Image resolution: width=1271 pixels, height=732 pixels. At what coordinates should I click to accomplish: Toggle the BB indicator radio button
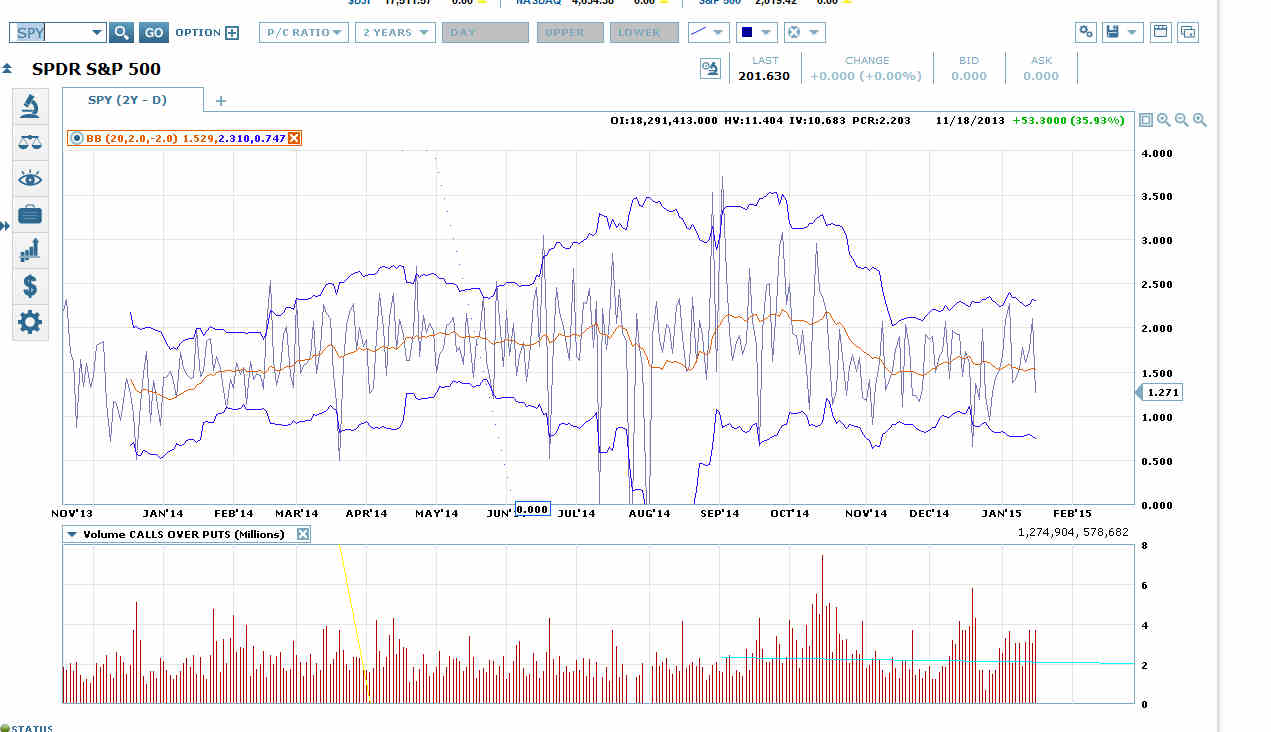[x=77, y=138]
